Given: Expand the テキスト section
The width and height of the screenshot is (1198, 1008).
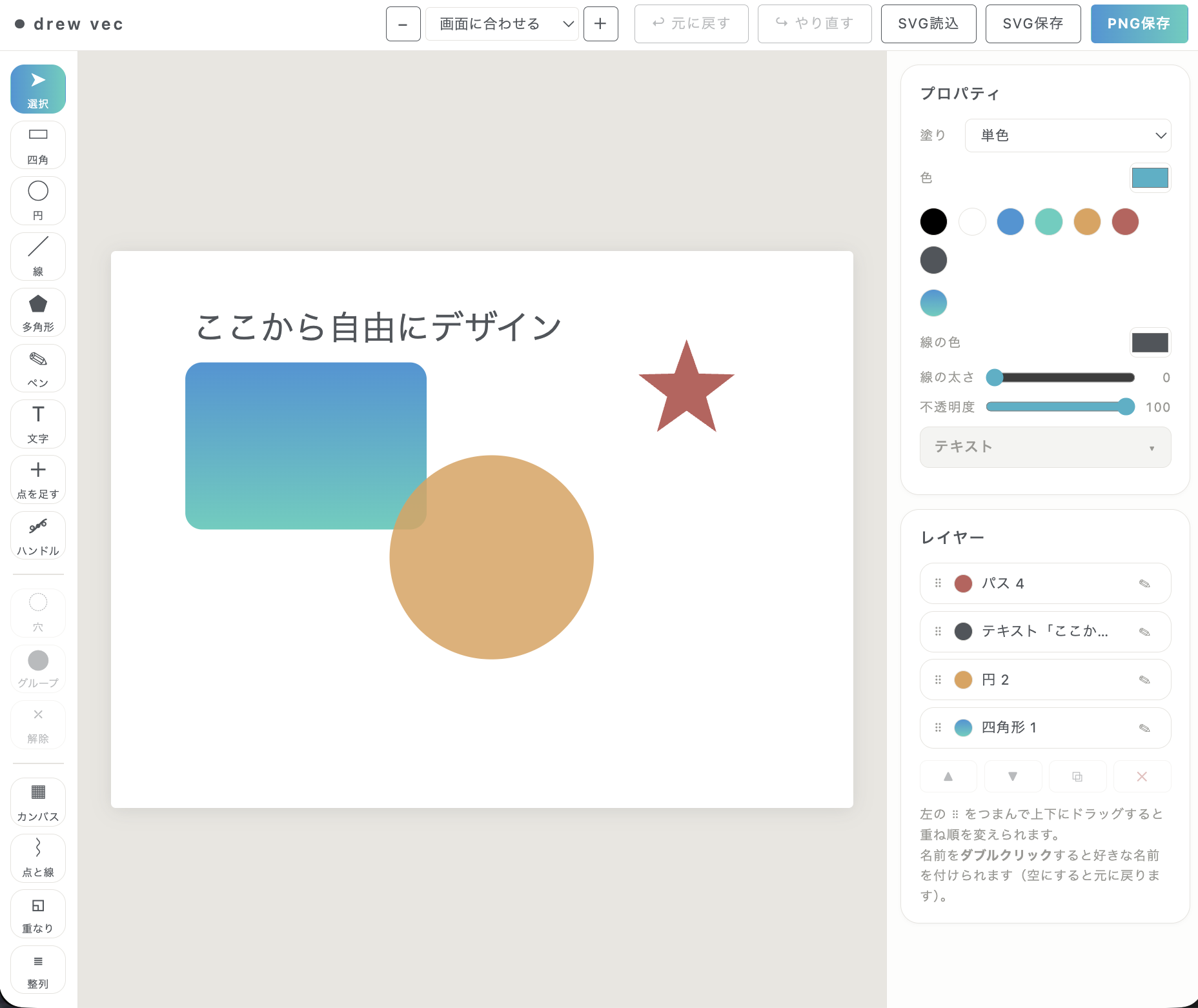Looking at the screenshot, I should 1045,447.
